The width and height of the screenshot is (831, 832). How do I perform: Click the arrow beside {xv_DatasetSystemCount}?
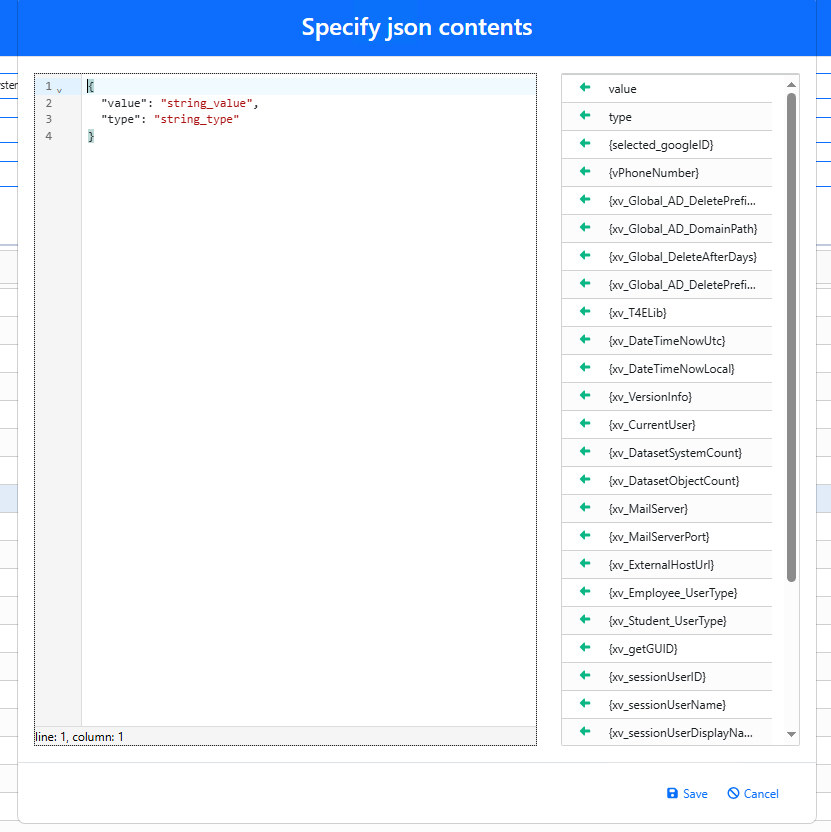click(585, 452)
